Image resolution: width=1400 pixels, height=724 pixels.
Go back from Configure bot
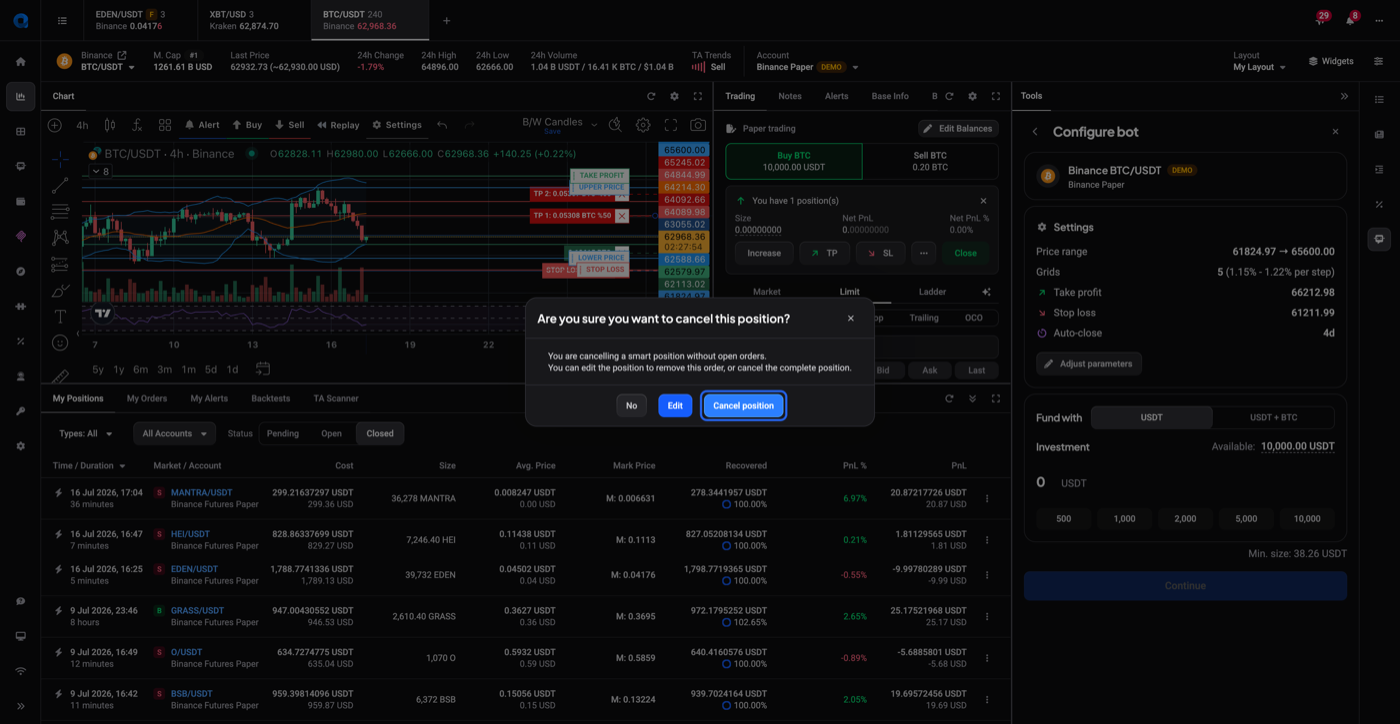pos(1035,132)
